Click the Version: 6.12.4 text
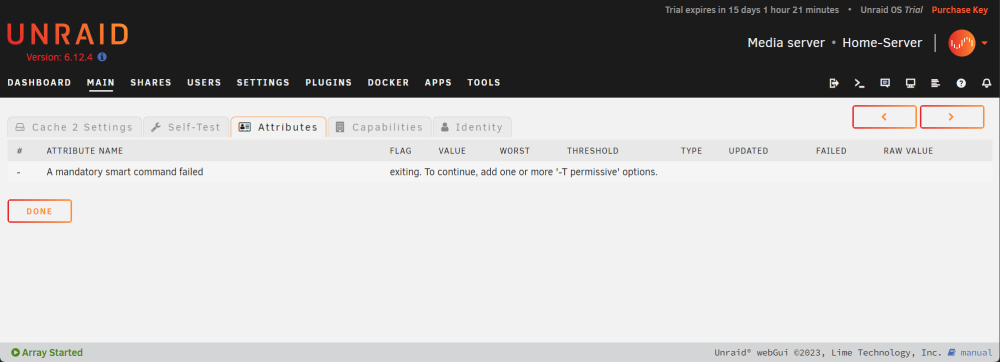Viewport: 1000px width, 362px height. (59, 57)
